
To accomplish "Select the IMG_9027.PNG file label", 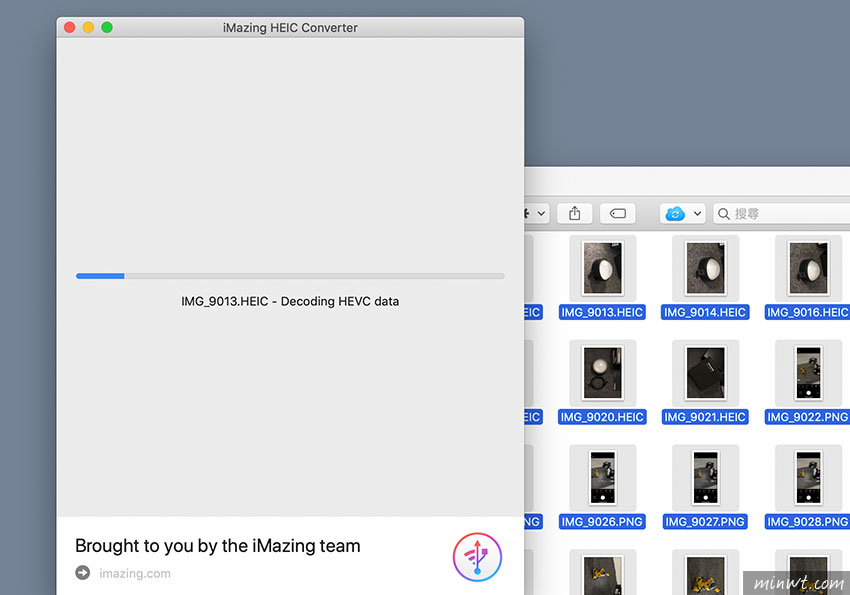I will 705,521.
